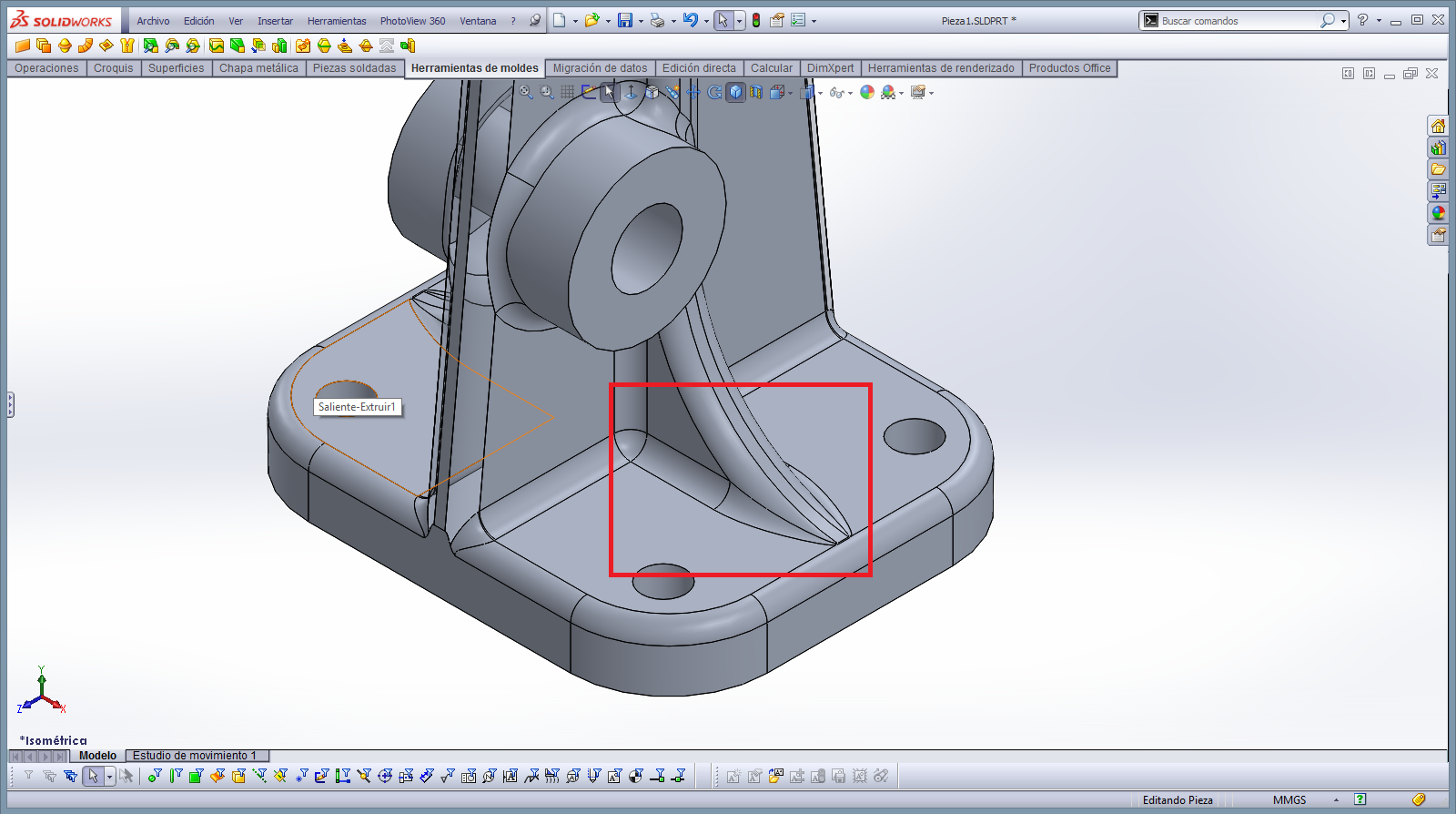
Task: Open File Explorer folder icon in task pane
Action: click(1438, 169)
